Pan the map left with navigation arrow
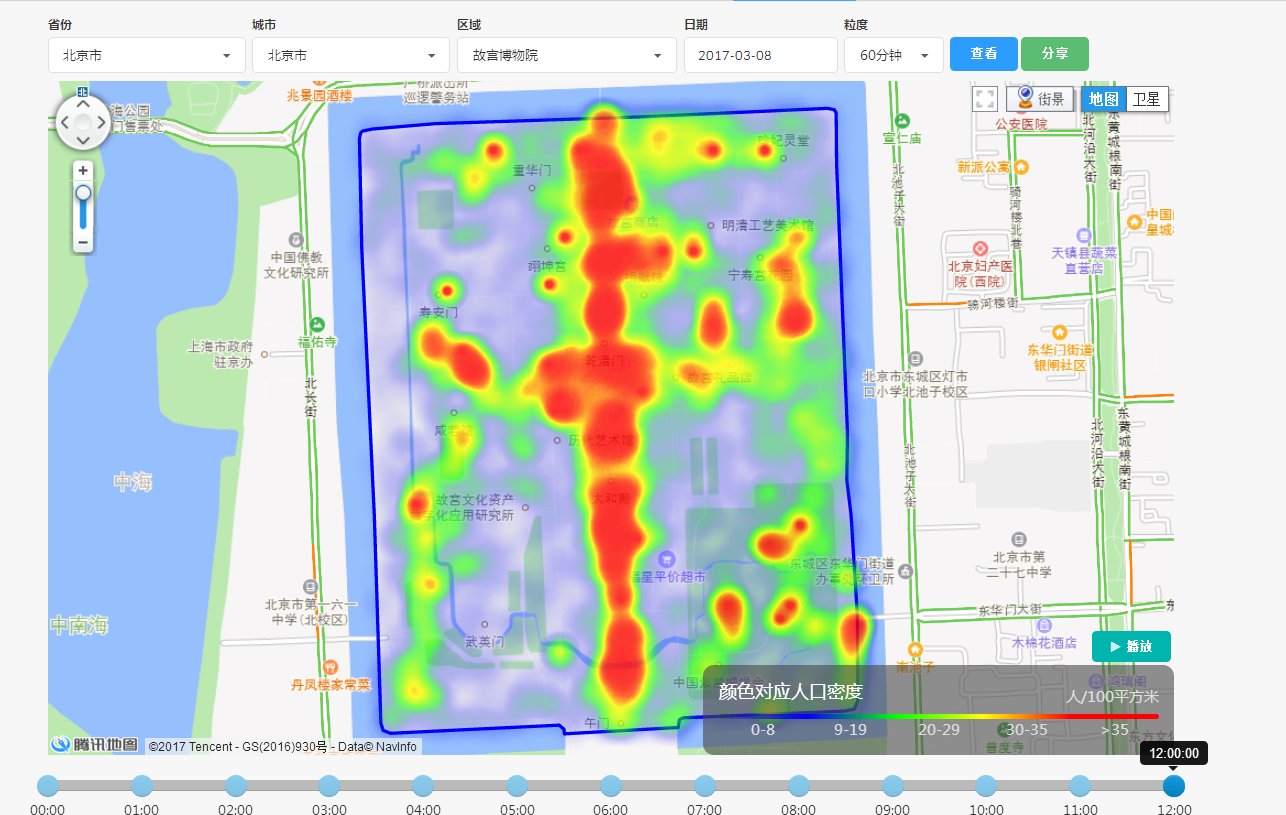Screen dimensions: 1286x815 point(63,123)
